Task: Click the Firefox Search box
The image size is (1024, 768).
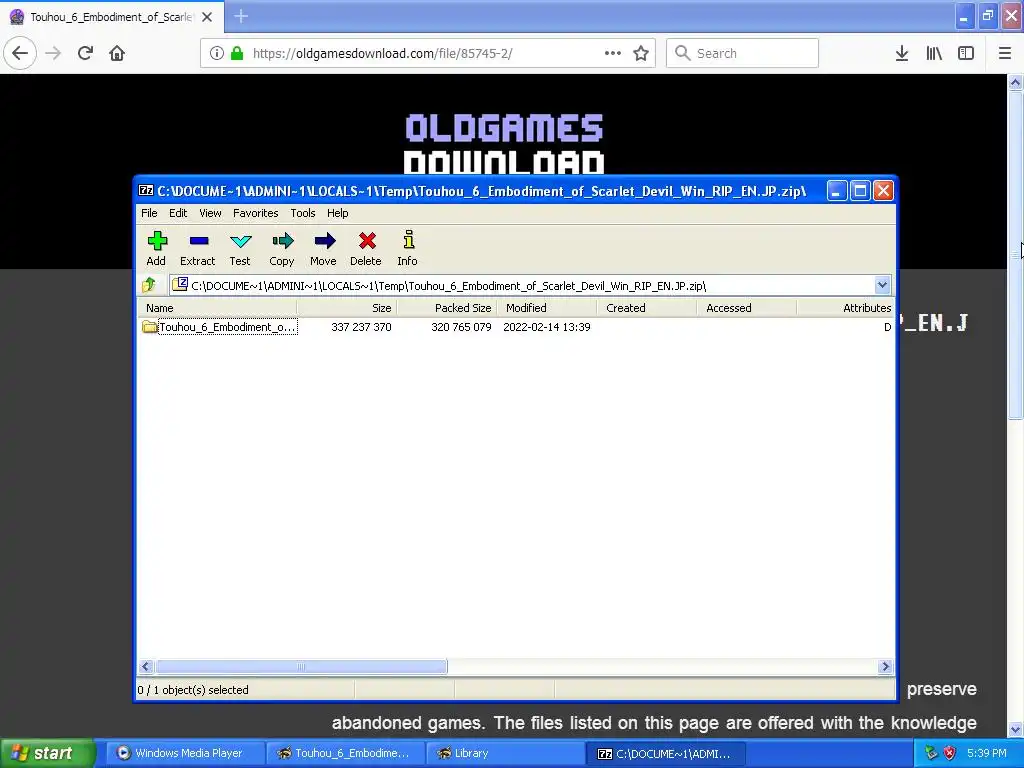Action: 742,53
